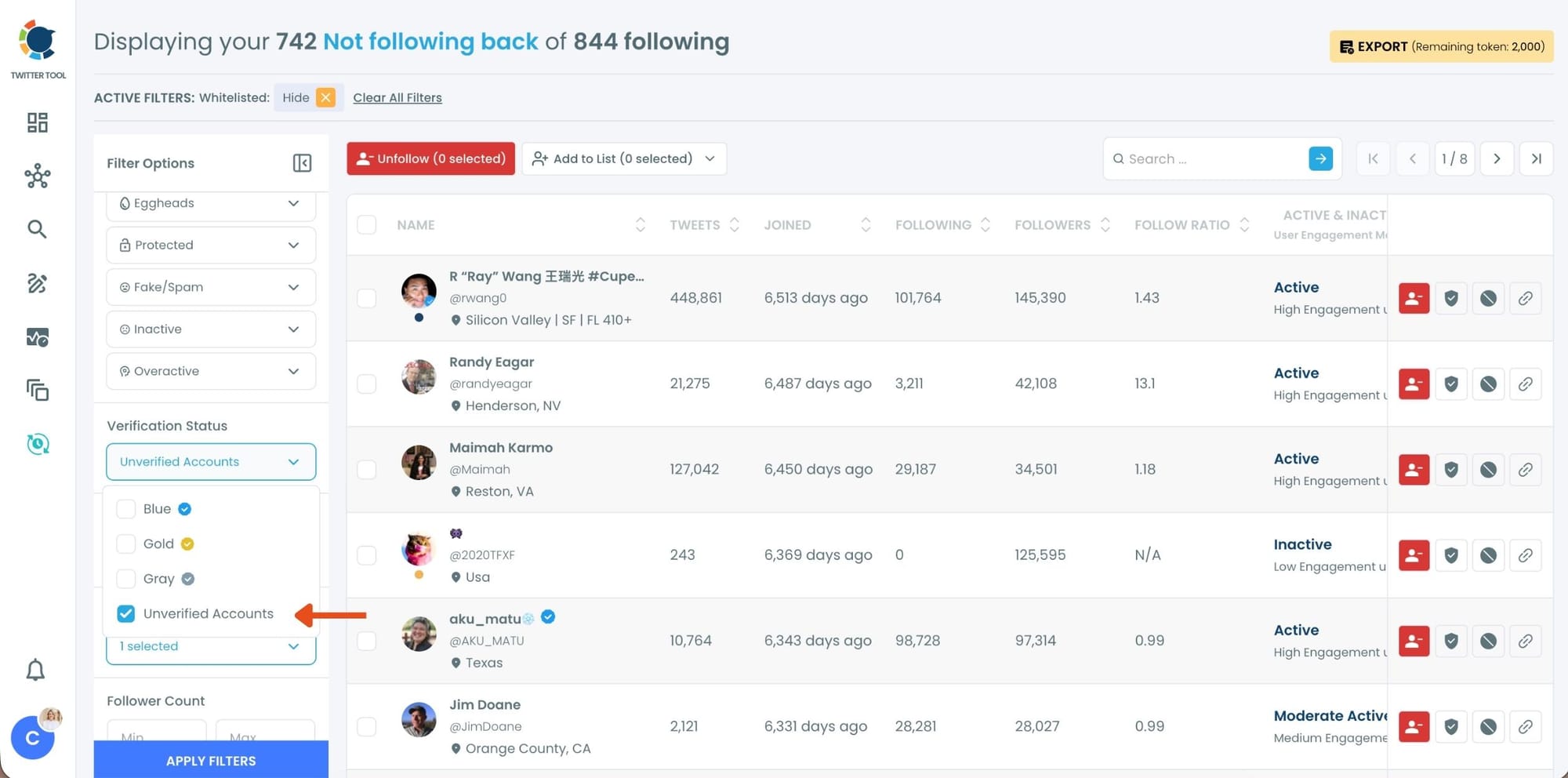Uncheck the Unverified Accounts checkbox
This screenshot has height=778, width=1568.
point(126,614)
